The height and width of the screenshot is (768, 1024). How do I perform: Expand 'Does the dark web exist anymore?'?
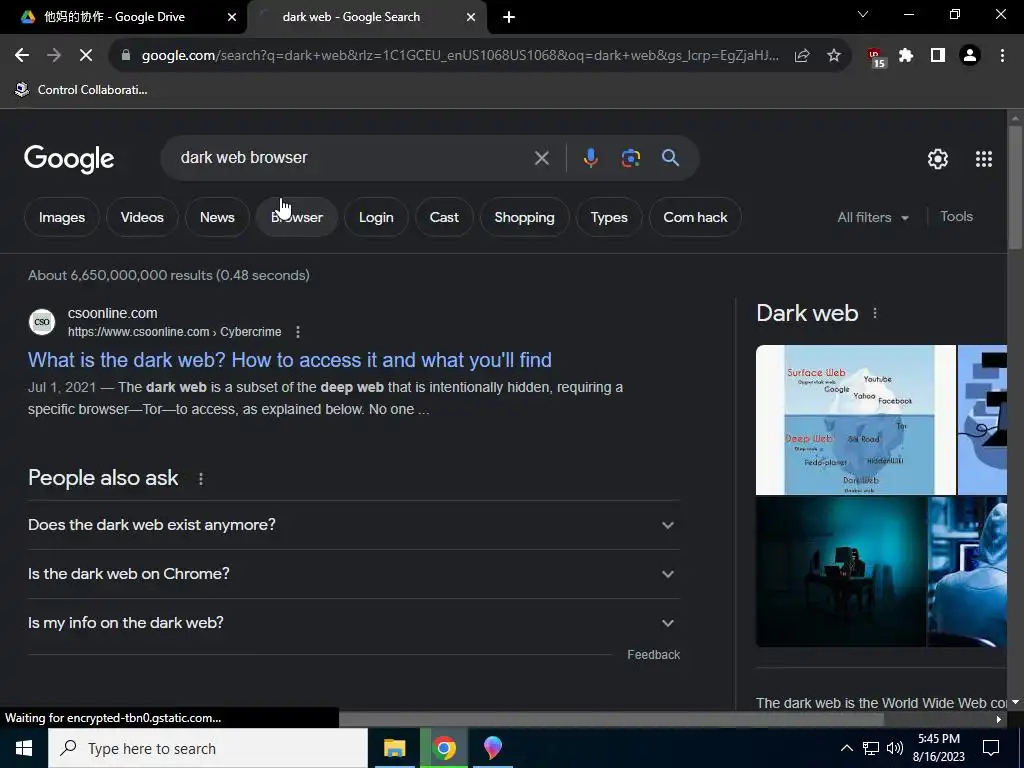(353, 525)
